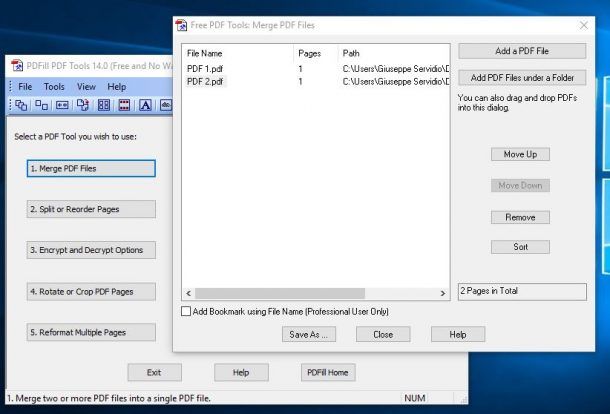The image size is (610, 414).
Task: Click the header and footer film-strip toolbar icon
Action: pos(124,105)
